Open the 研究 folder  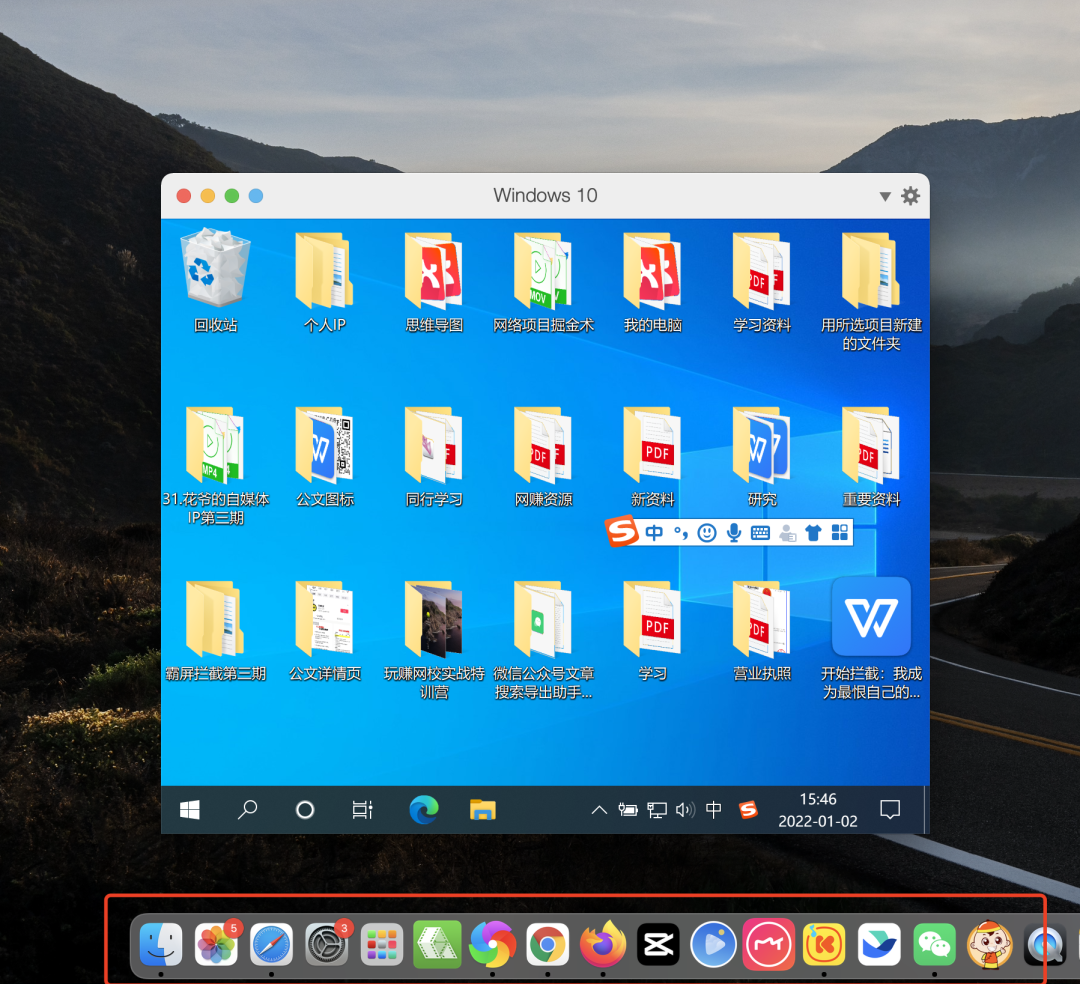(762, 456)
